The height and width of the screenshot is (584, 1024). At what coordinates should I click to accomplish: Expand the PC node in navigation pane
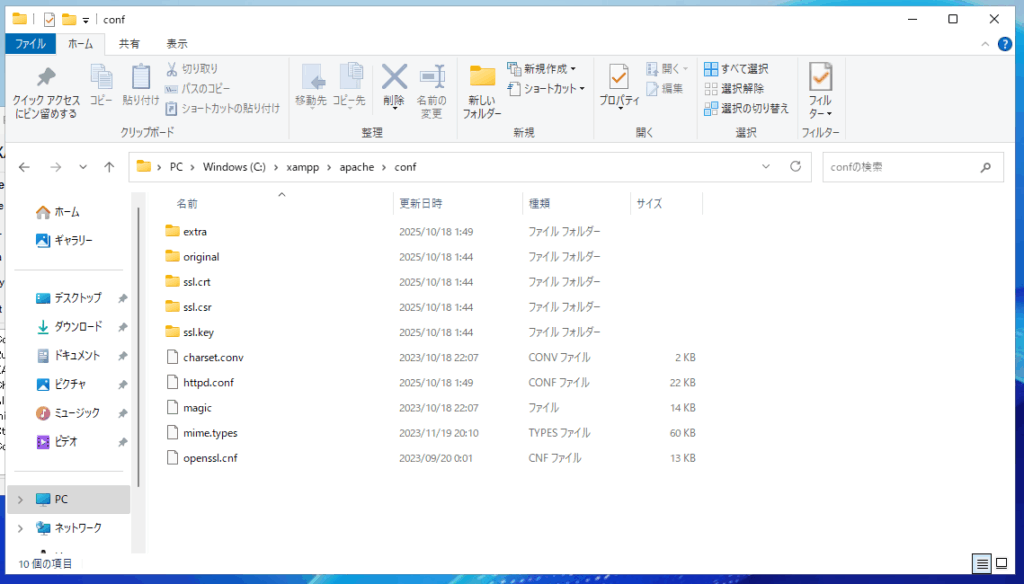[20, 499]
